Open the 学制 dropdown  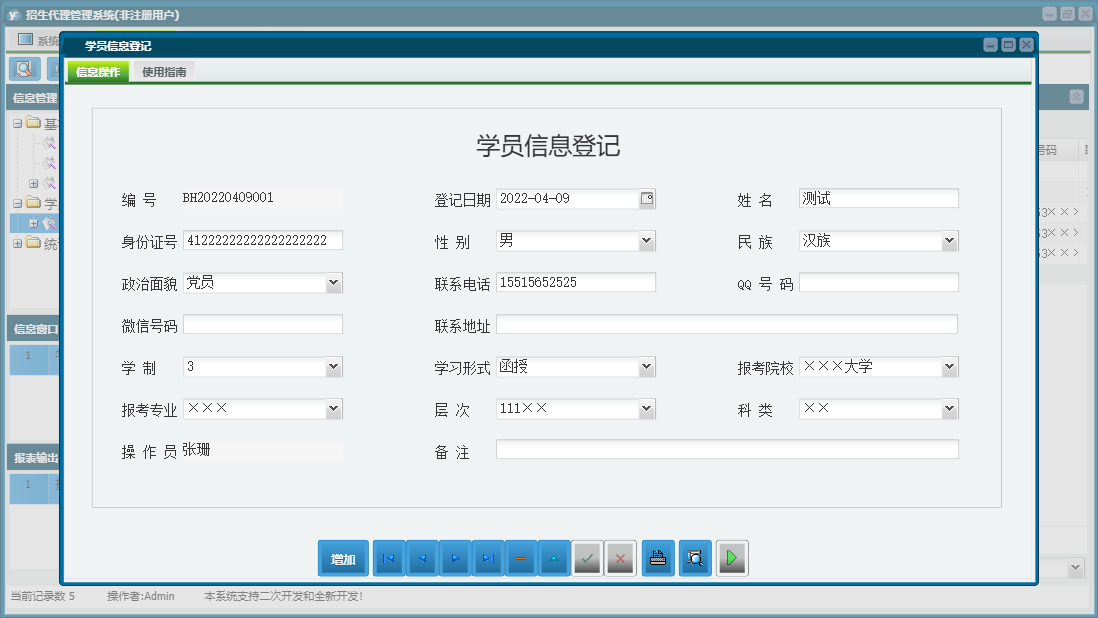pos(334,367)
